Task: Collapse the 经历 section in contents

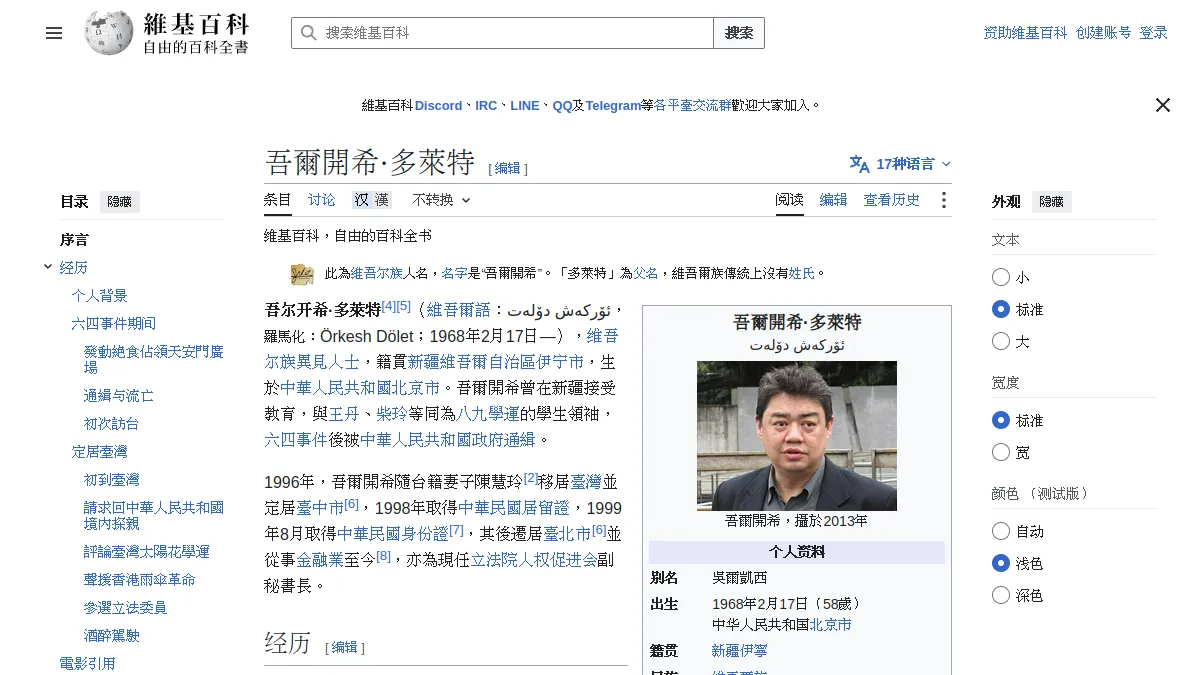Action: coord(48,267)
